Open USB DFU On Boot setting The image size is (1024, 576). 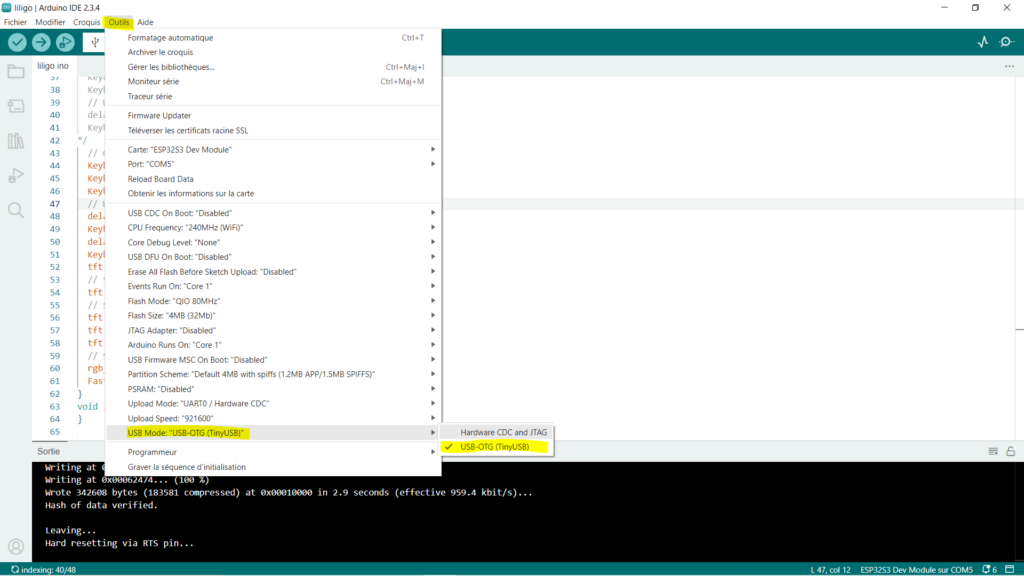point(274,257)
